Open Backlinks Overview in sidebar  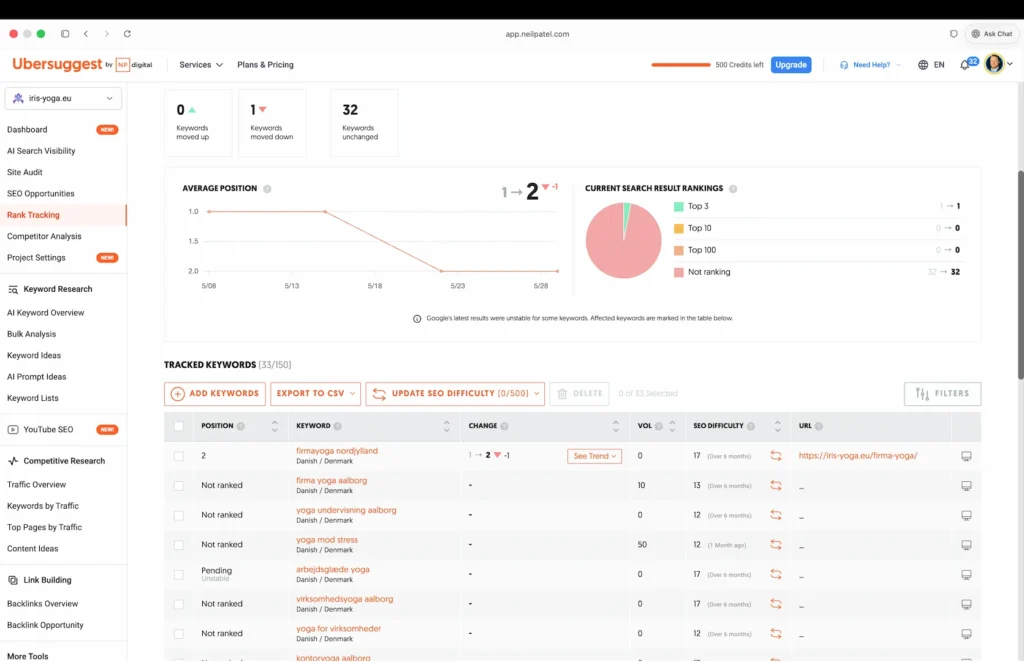pos(42,604)
